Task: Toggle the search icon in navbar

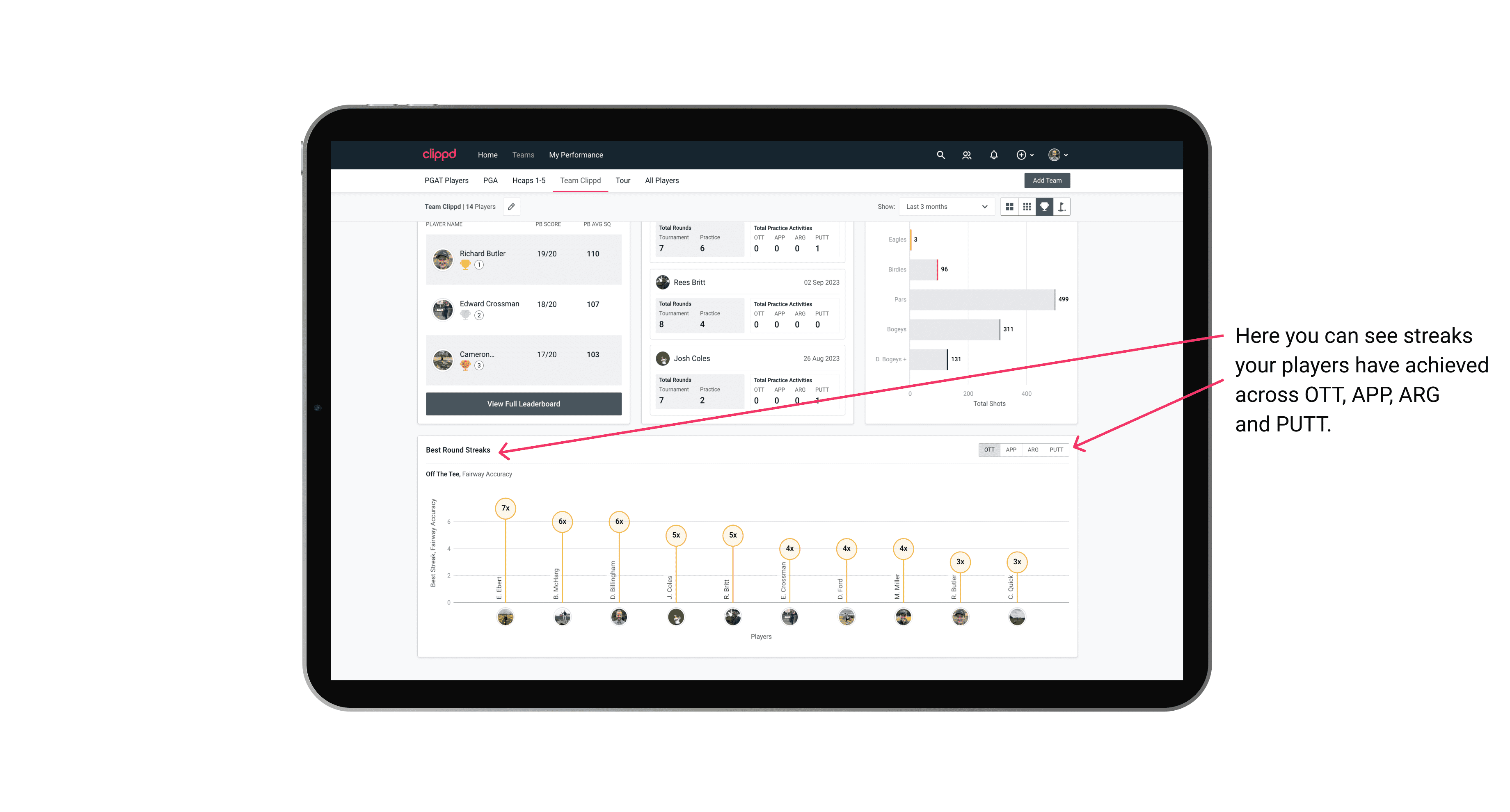Action: pos(940,154)
